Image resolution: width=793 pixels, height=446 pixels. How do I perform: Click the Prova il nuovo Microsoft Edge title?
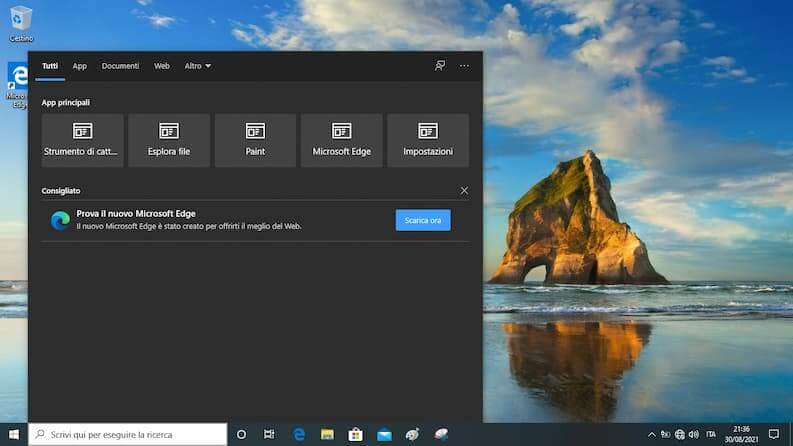click(x=136, y=214)
